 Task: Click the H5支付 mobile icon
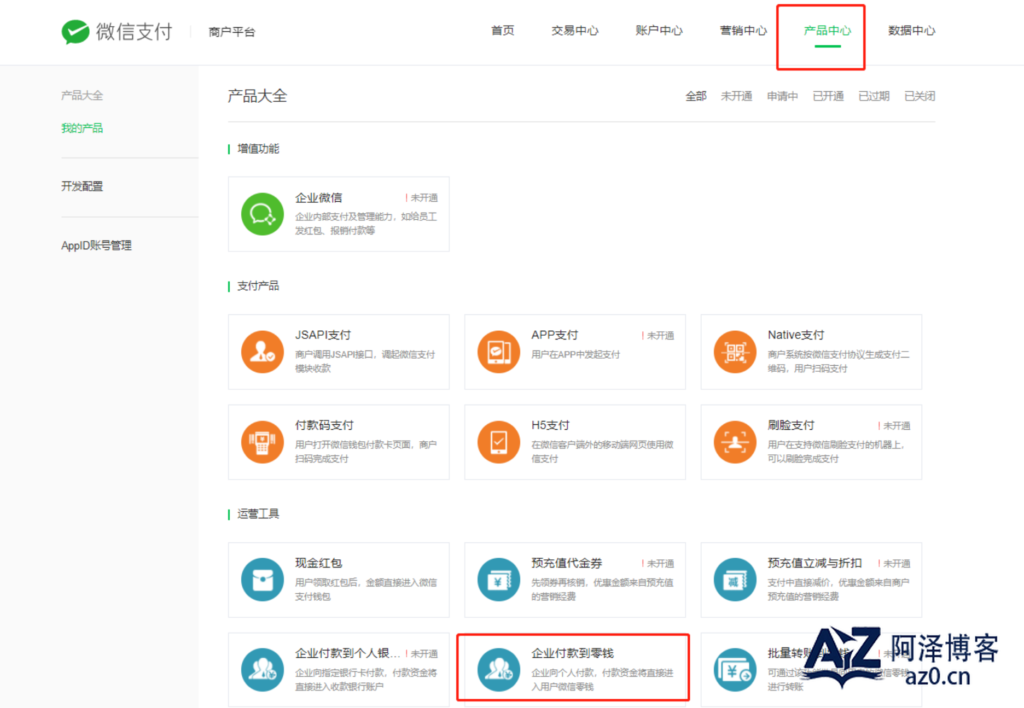click(498, 442)
